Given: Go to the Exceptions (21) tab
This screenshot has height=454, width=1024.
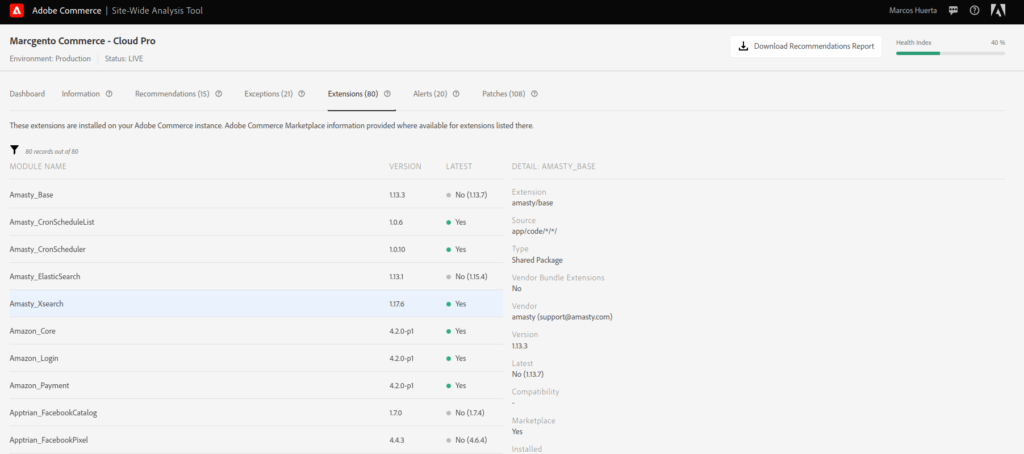Looking at the screenshot, I should 268,93.
